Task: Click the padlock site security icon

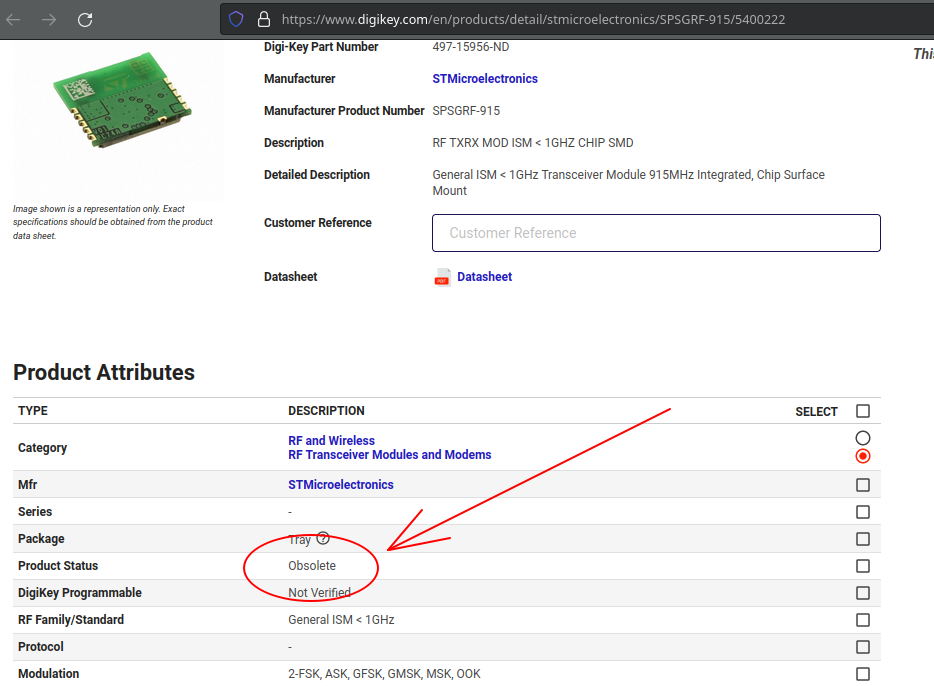Action: [x=262, y=19]
